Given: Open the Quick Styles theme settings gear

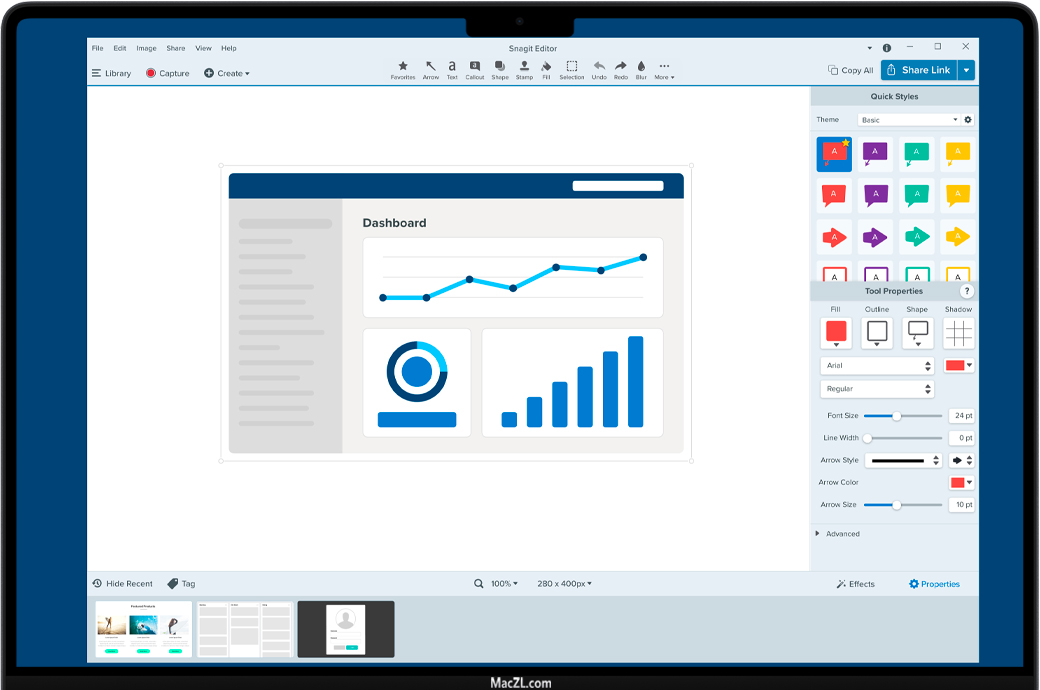Looking at the screenshot, I should [x=968, y=119].
